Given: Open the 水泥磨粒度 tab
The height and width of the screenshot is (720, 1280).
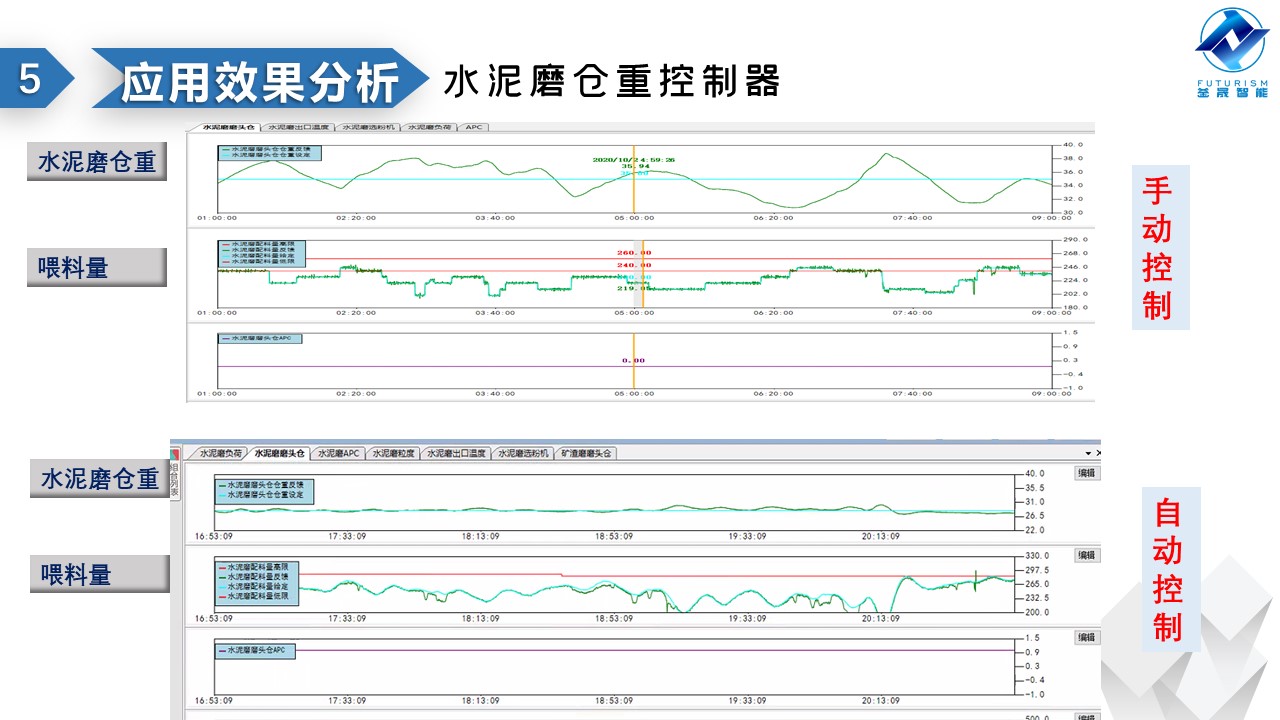Looking at the screenshot, I should click(393, 453).
